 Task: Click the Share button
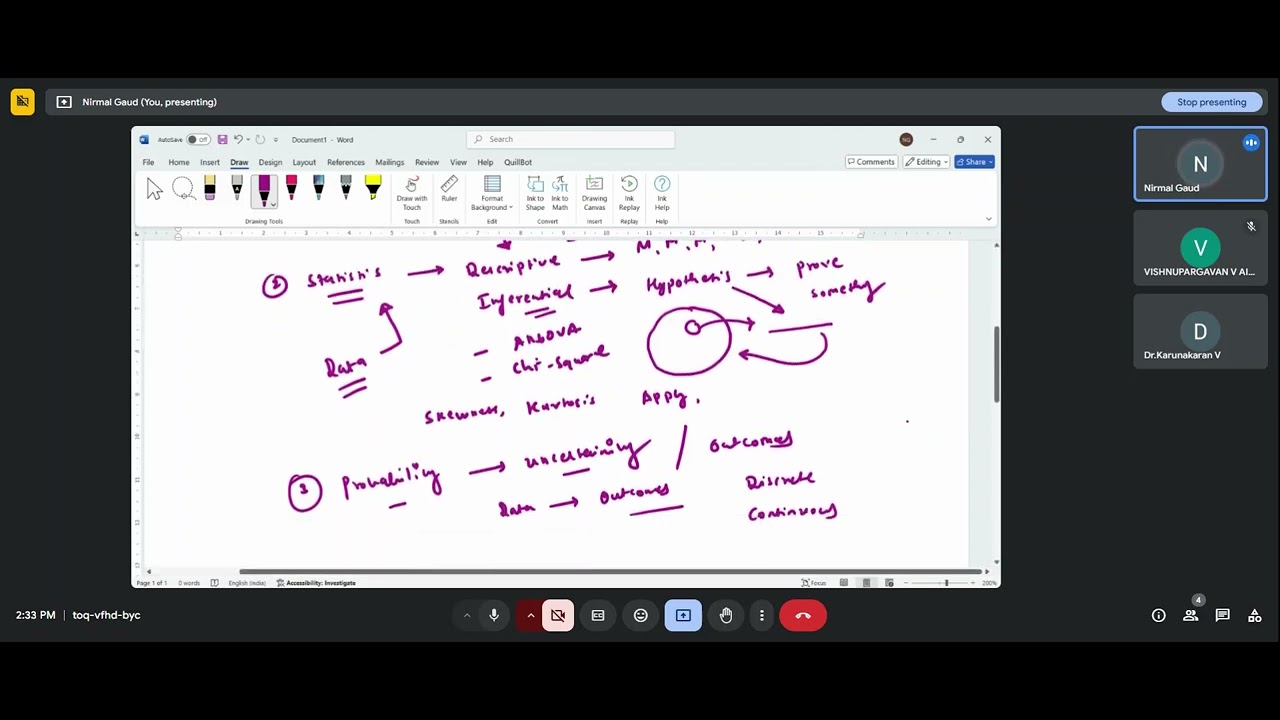974,162
